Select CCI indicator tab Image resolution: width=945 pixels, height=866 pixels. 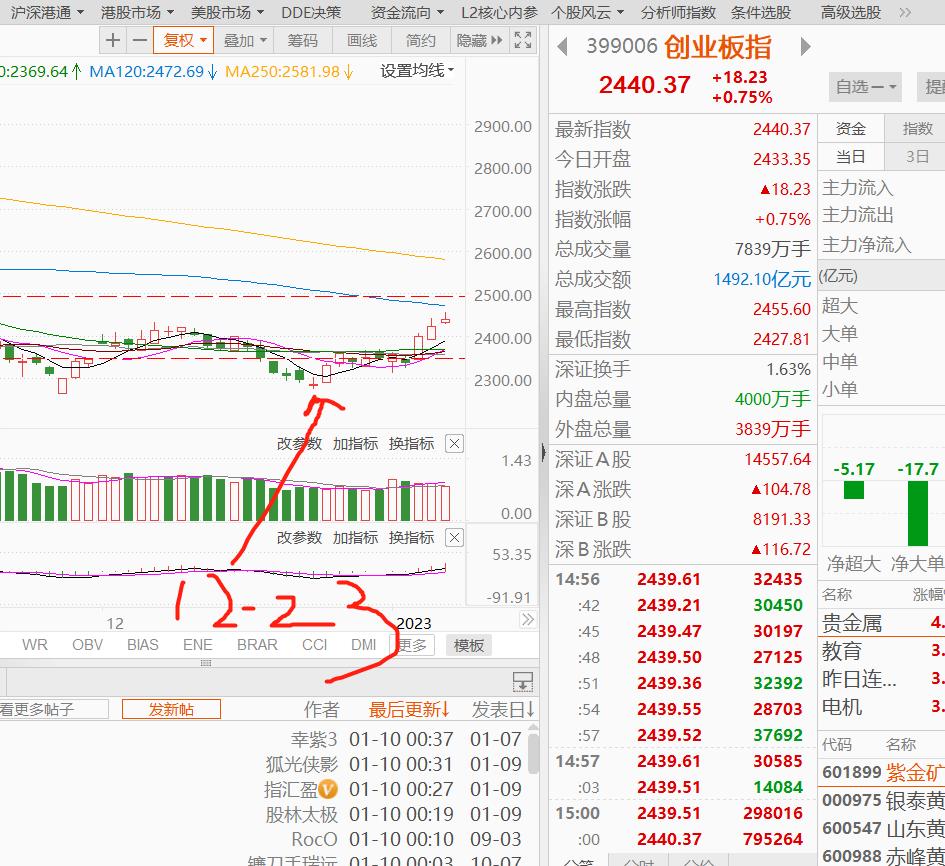click(x=314, y=645)
